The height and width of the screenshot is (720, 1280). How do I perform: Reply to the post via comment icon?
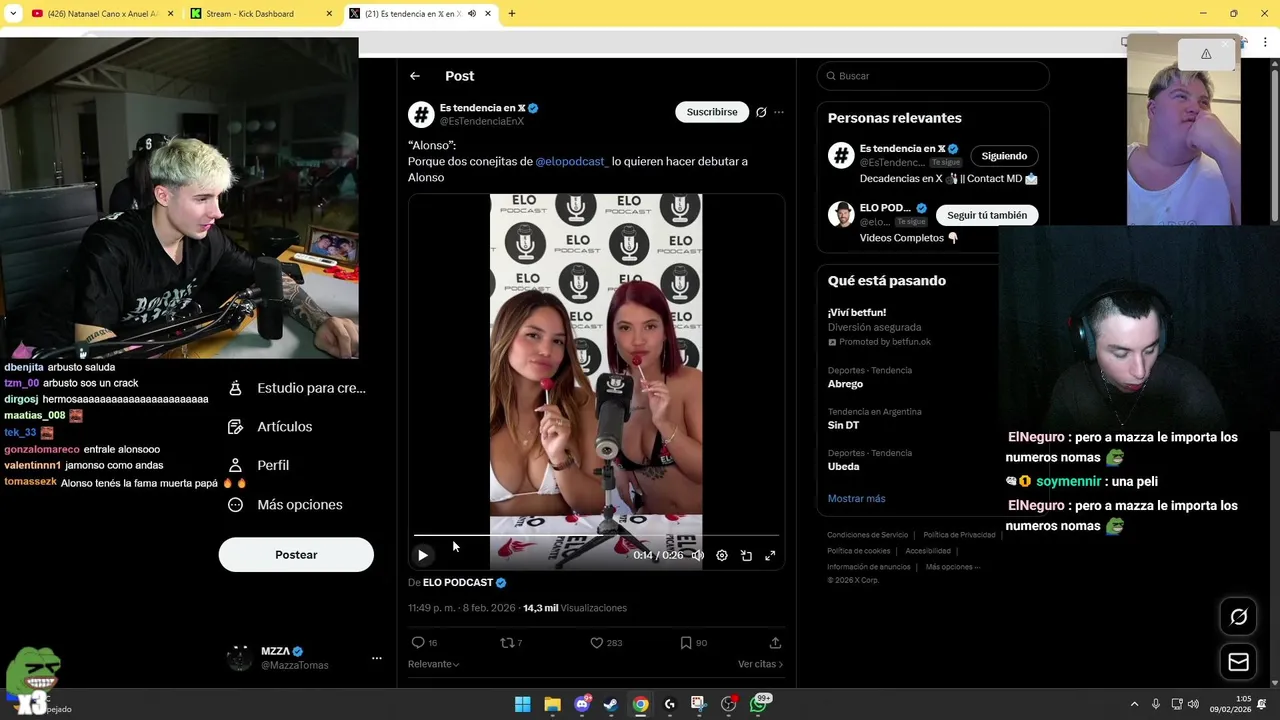point(418,643)
